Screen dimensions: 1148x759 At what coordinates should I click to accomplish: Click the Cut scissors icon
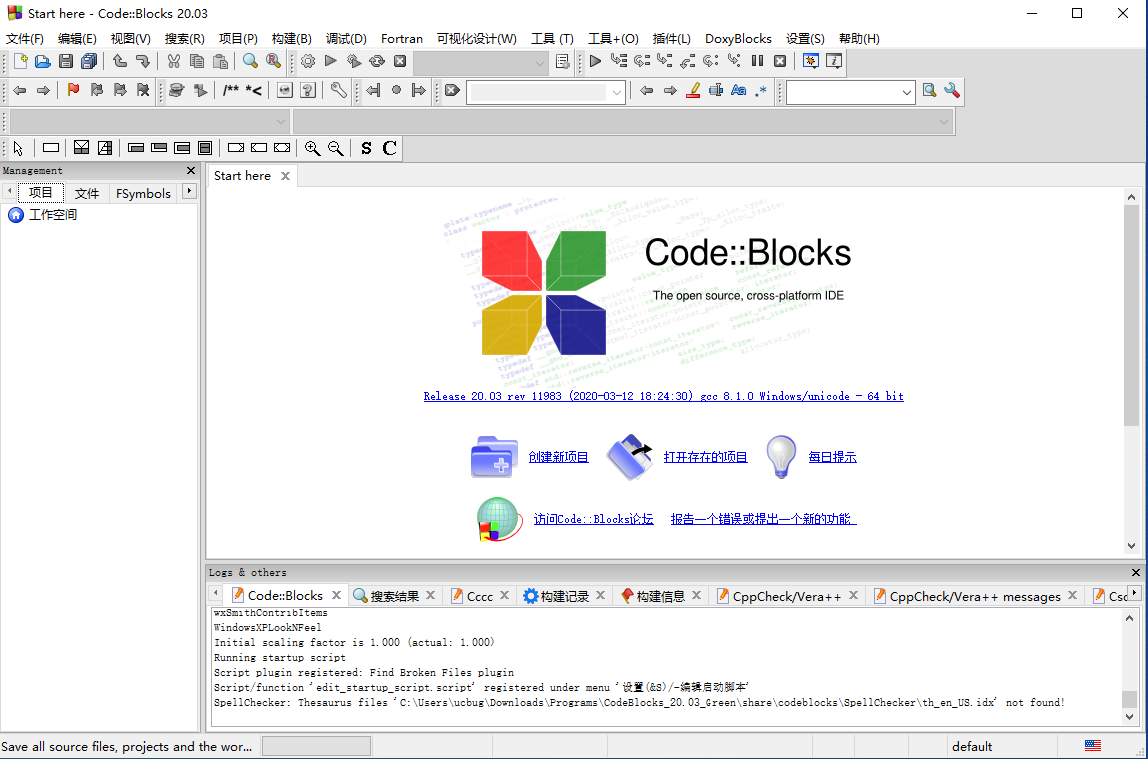174,61
